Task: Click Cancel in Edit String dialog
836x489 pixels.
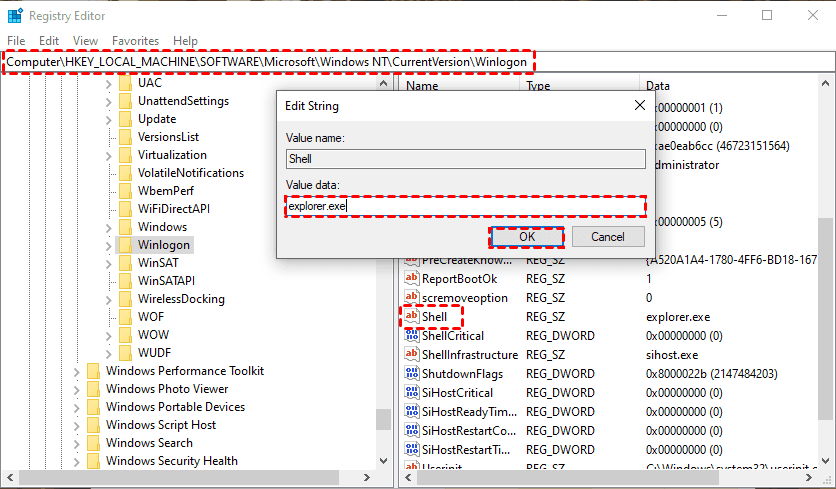Action: coord(608,237)
